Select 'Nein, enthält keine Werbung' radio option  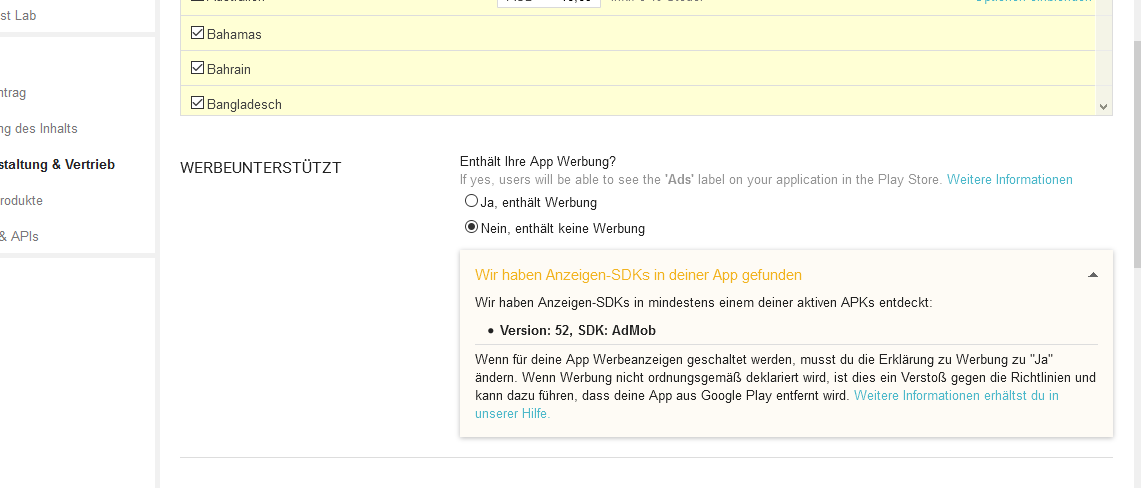click(472, 227)
